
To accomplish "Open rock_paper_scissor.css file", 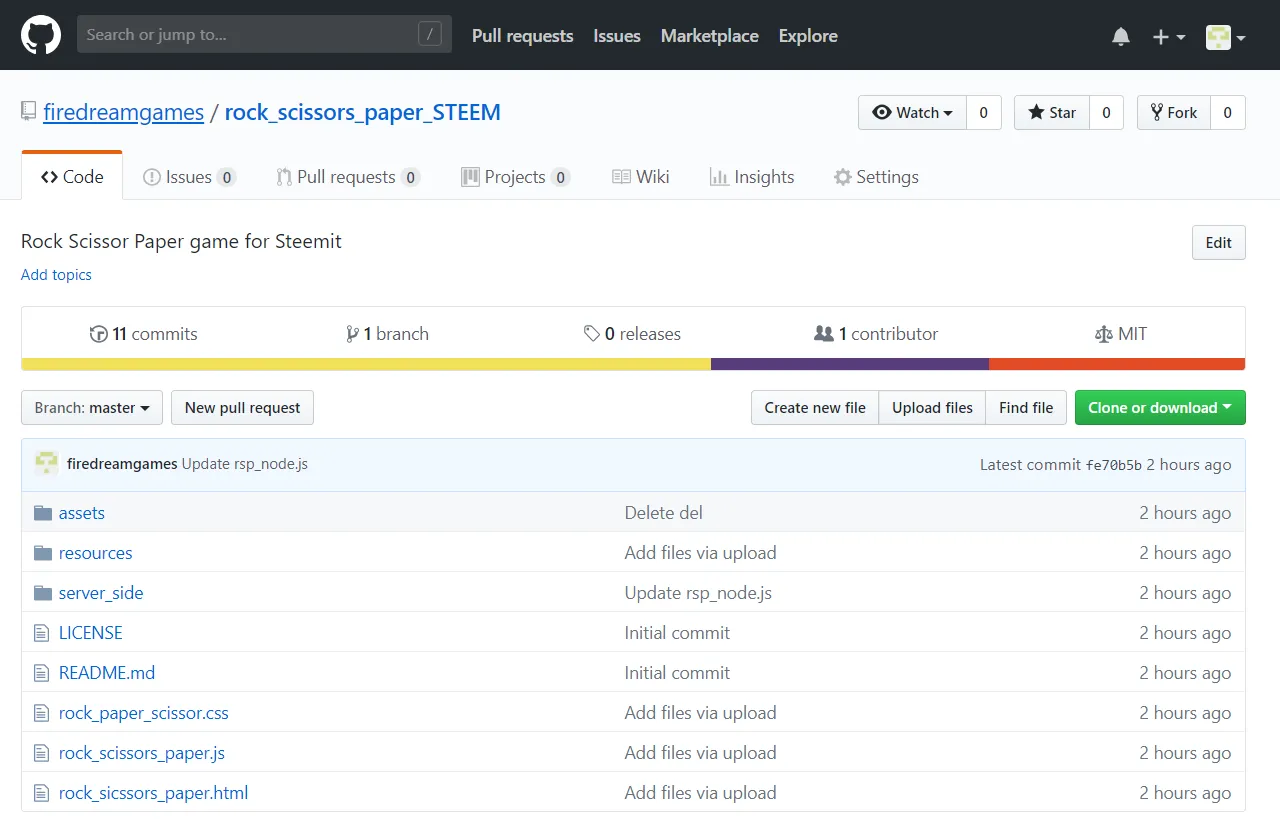I will pyautogui.click(x=144, y=713).
